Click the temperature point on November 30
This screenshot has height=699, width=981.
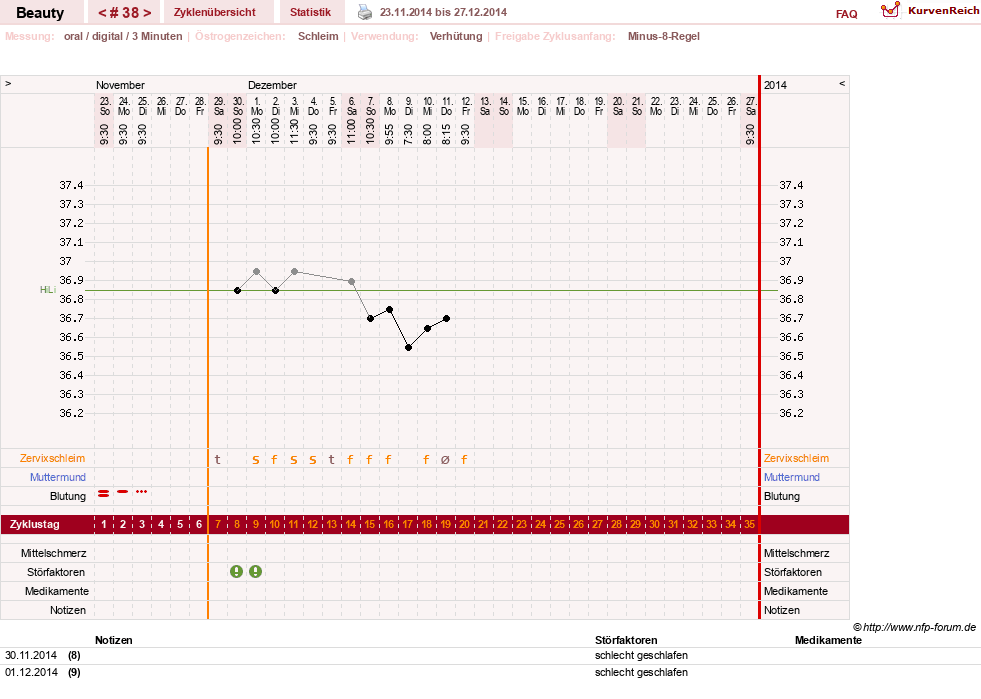(x=237, y=290)
